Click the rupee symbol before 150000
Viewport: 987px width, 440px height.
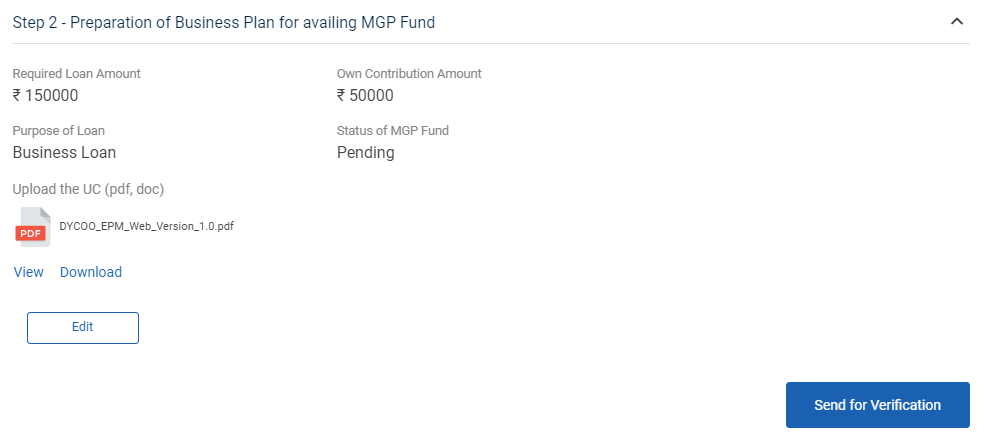17,96
